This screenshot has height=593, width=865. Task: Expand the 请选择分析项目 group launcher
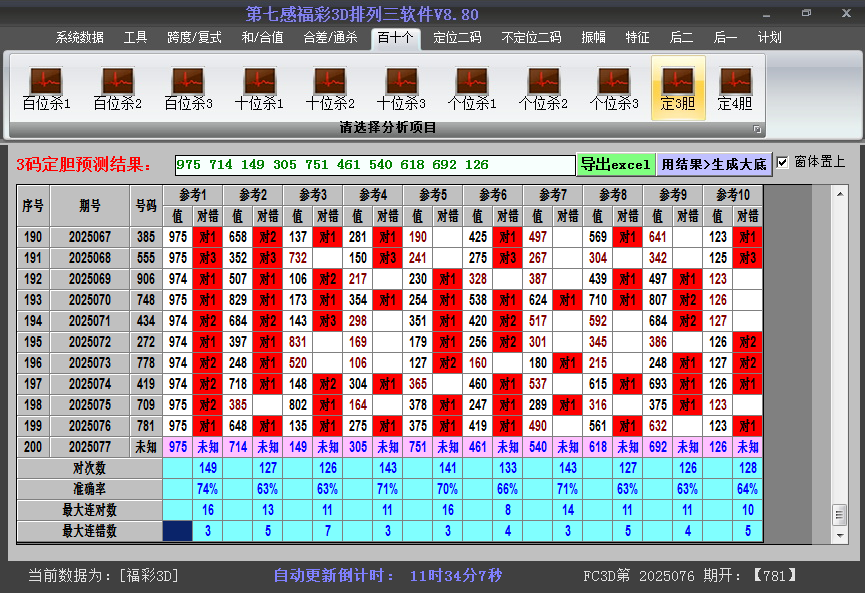(757, 129)
